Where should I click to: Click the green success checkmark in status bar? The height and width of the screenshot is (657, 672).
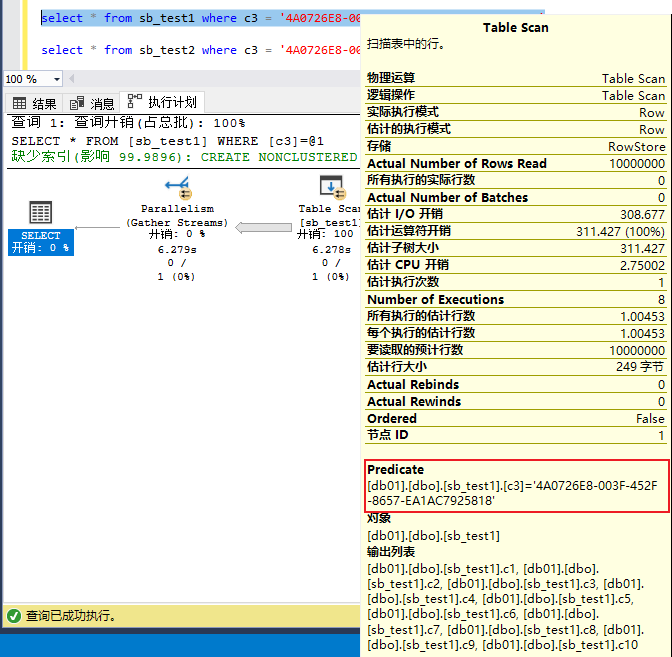[x=13, y=616]
